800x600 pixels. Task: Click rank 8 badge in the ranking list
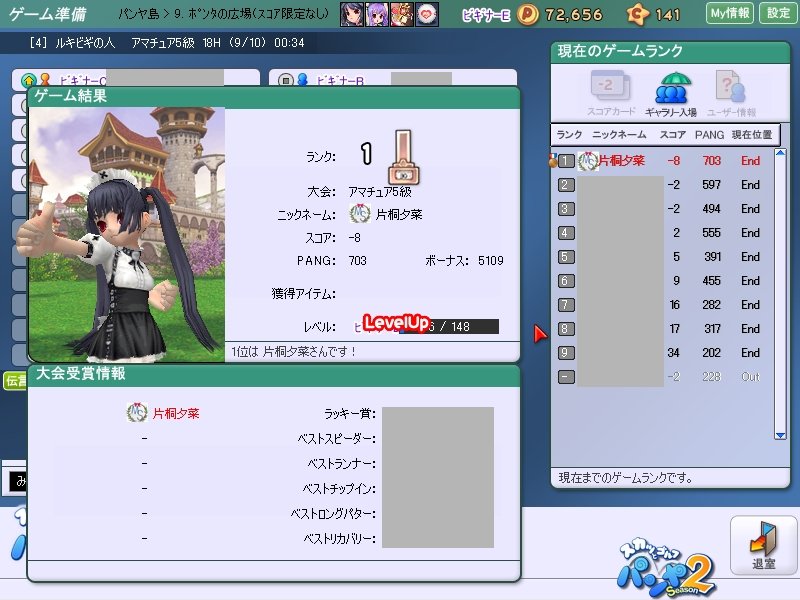coord(566,329)
